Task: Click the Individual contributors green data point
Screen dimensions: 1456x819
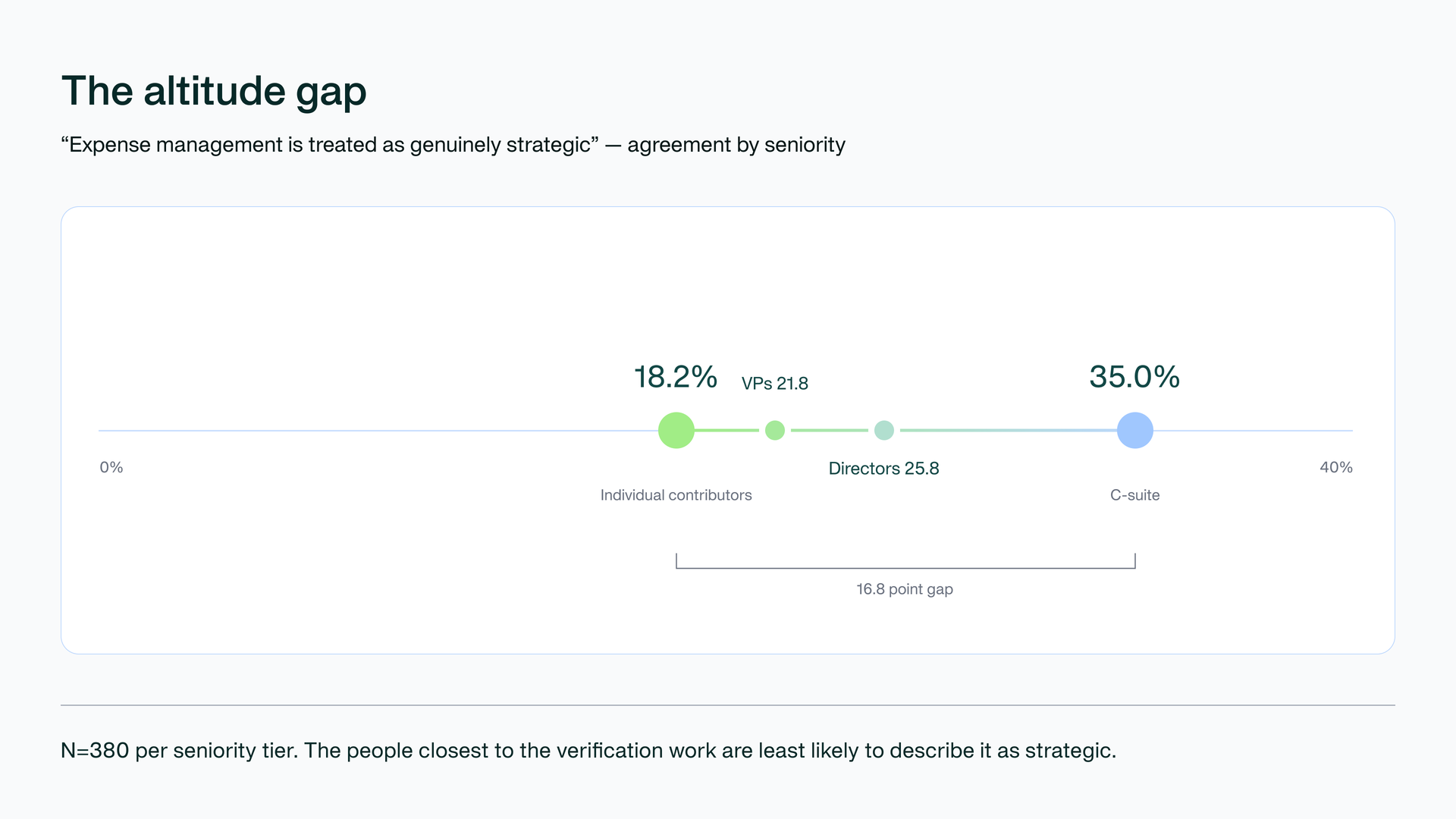Action: [676, 431]
